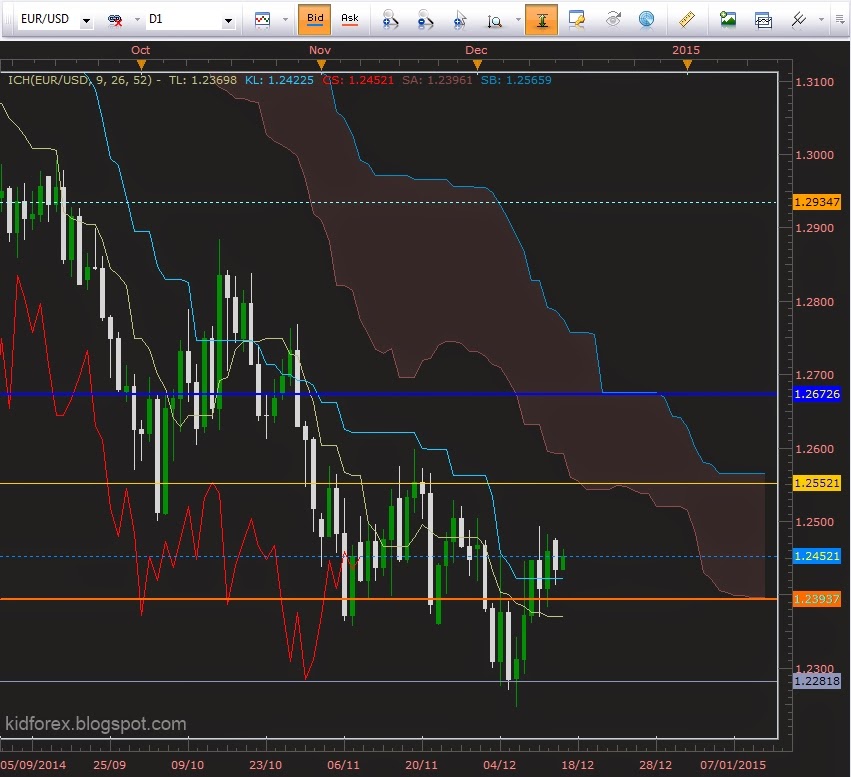Open toolbar overflow options
Image resolution: width=851 pixels, height=777 pixels.
tap(839, 20)
